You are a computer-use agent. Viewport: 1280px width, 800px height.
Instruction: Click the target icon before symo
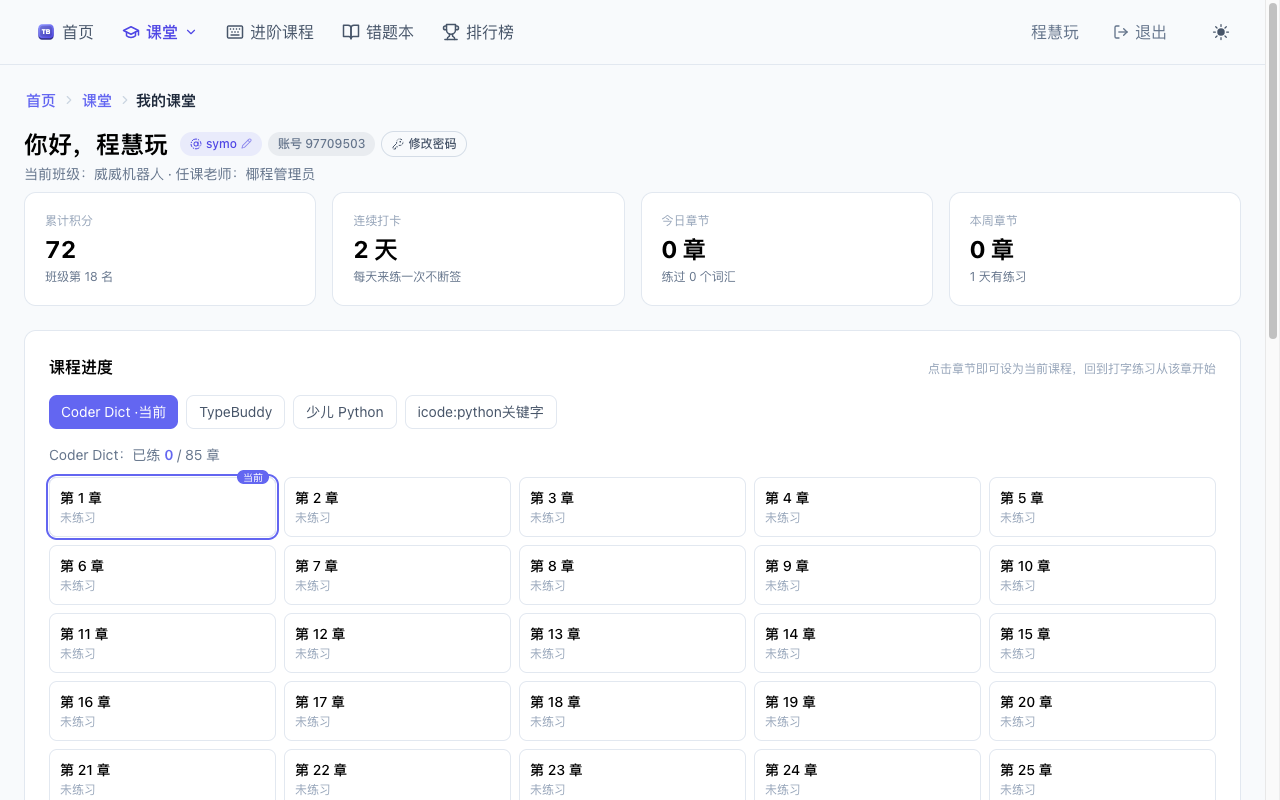coord(196,144)
